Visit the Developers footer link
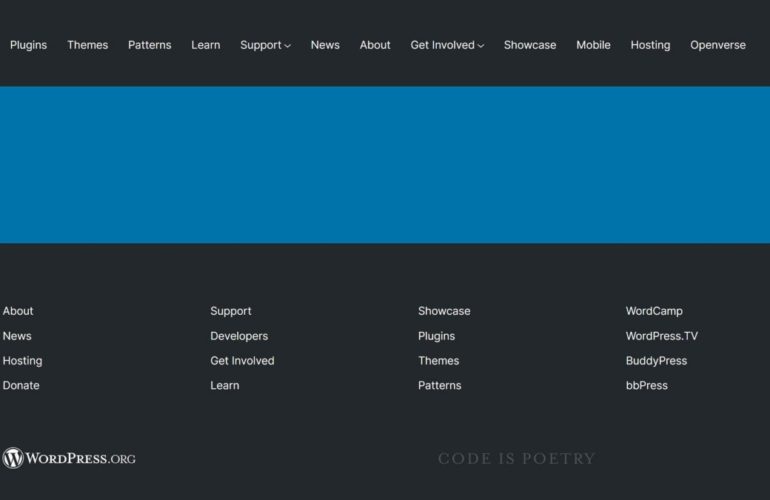Screen dimensions: 770x500 [x=239, y=336]
